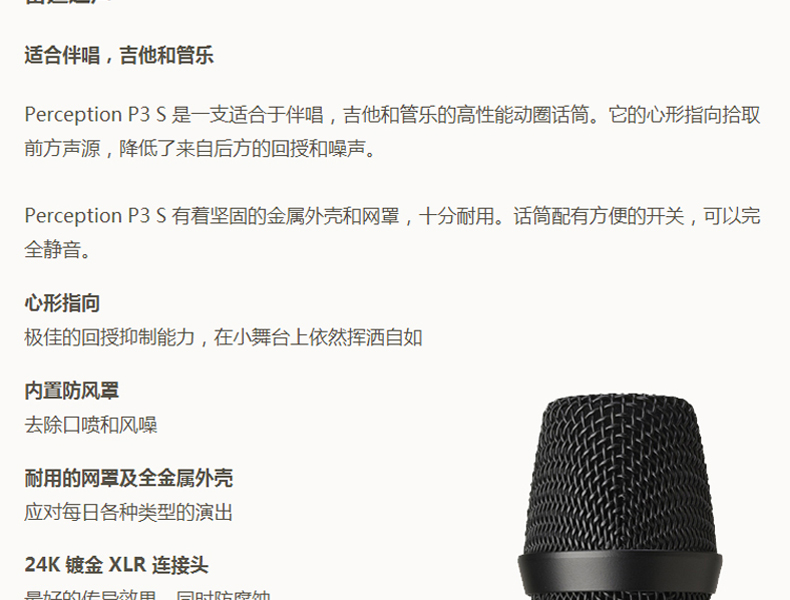Screen dimensions: 790x600
Task: Click the 耐用的网罩及全金属外壳 heading
Action: tap(128, 478)
